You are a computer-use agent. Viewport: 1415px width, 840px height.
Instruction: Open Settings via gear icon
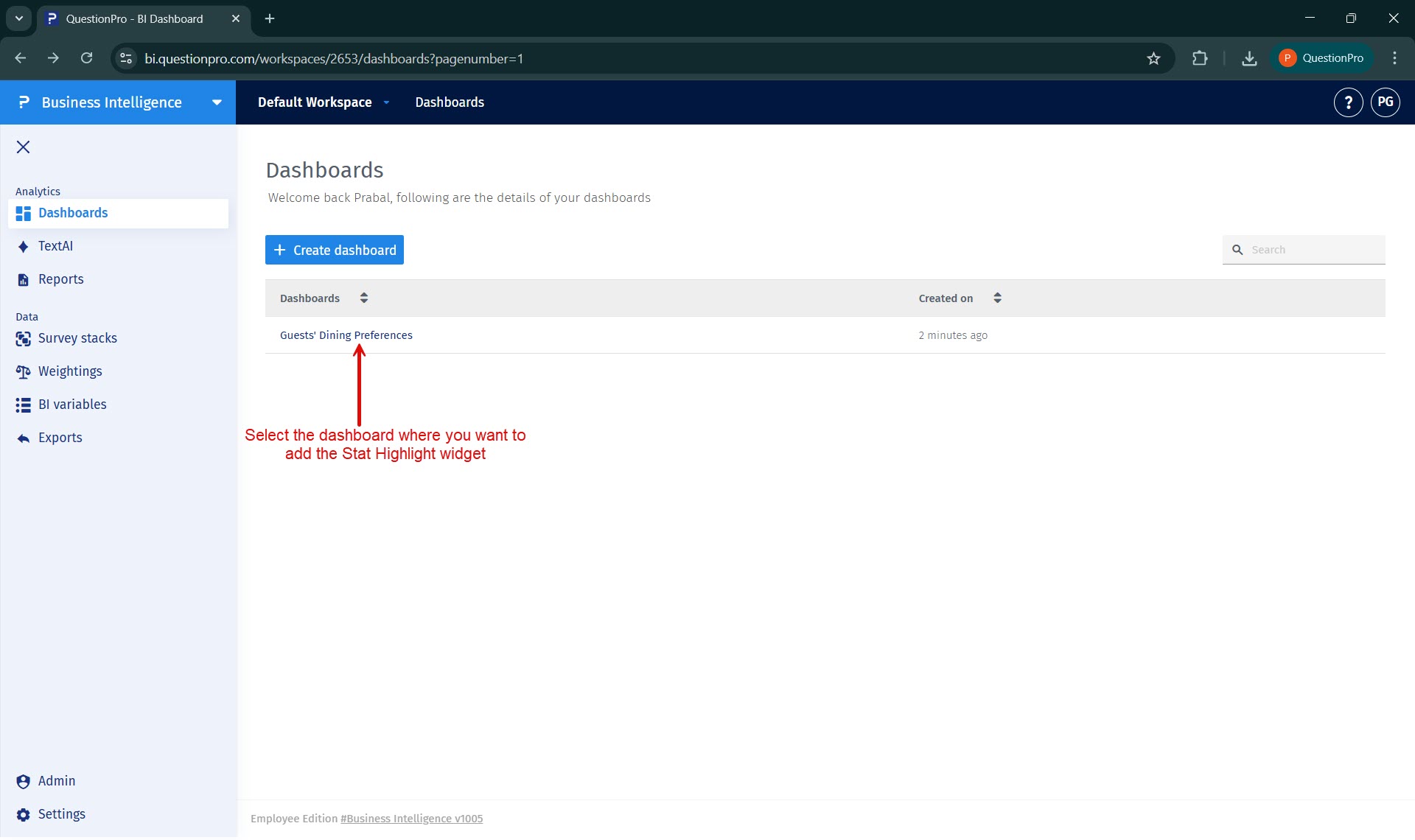(x=24, y=814)
